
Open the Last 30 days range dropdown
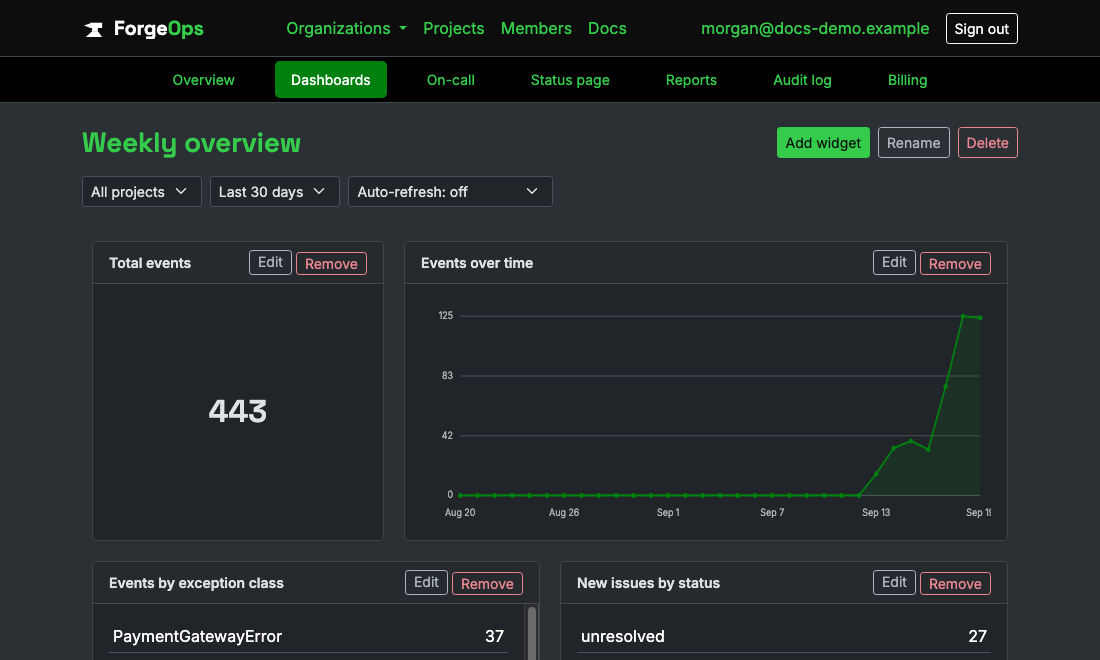pos(274,191)
